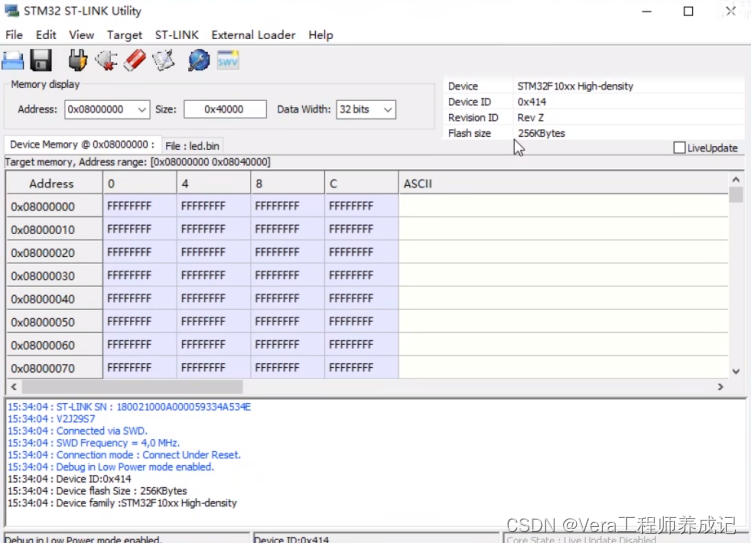Click the column header labeled 4
This screenshot has height=544, width=752.
[x=213, y=184]
